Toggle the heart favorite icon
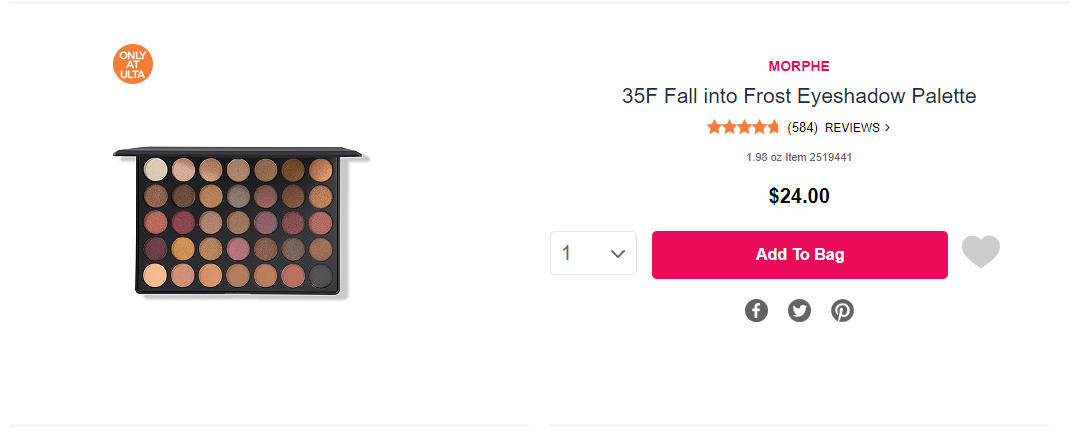Screen dimensions: 1075x434 click(x=980, y=253)
